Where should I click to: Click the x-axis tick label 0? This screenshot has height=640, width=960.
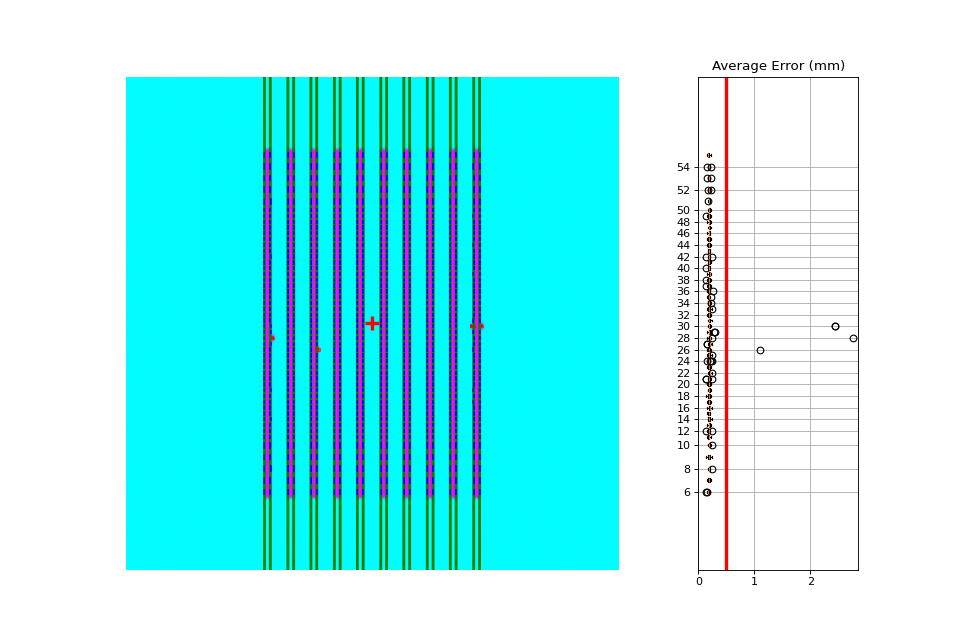point(699,581)
